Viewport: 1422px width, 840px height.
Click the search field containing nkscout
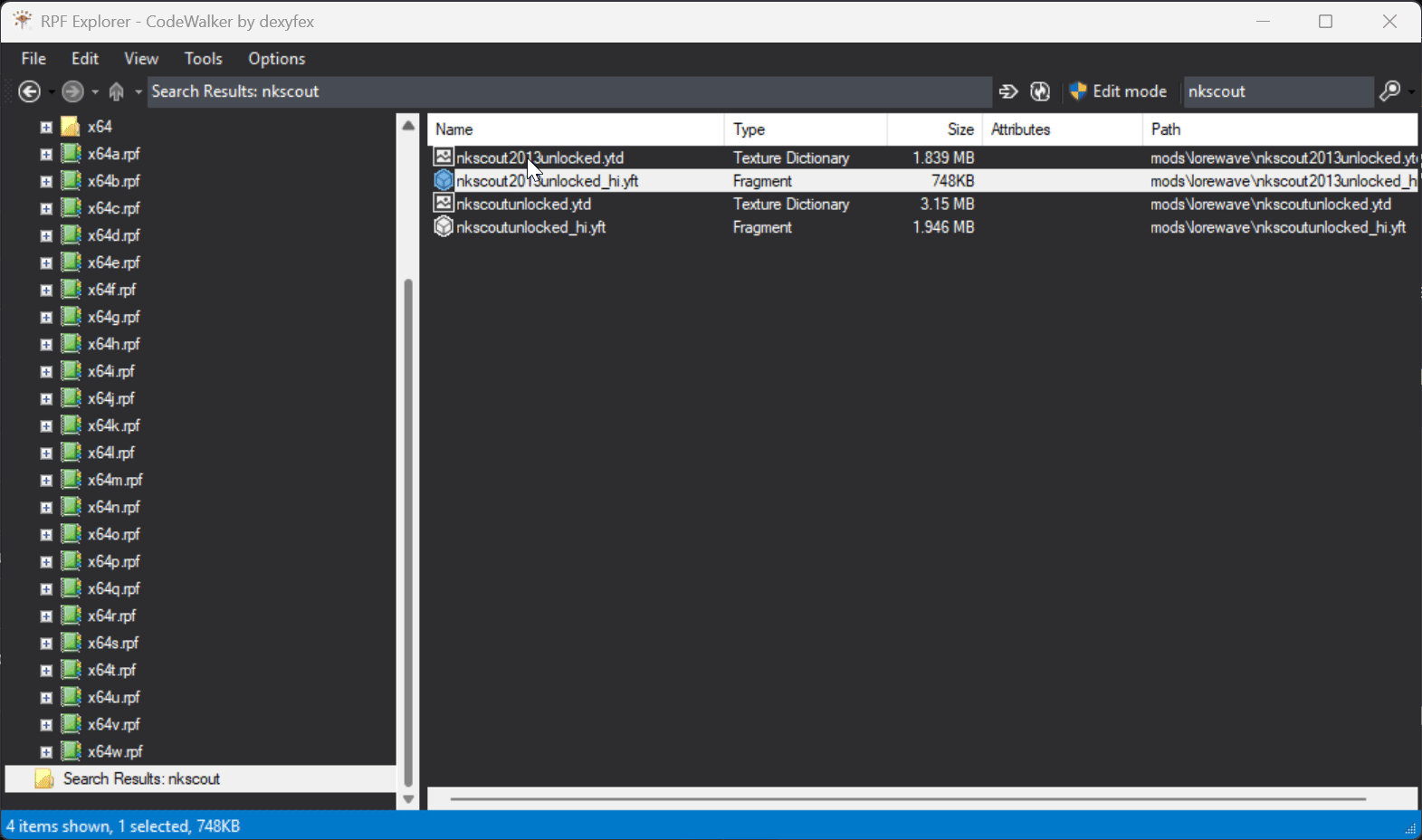(1277, 91)
